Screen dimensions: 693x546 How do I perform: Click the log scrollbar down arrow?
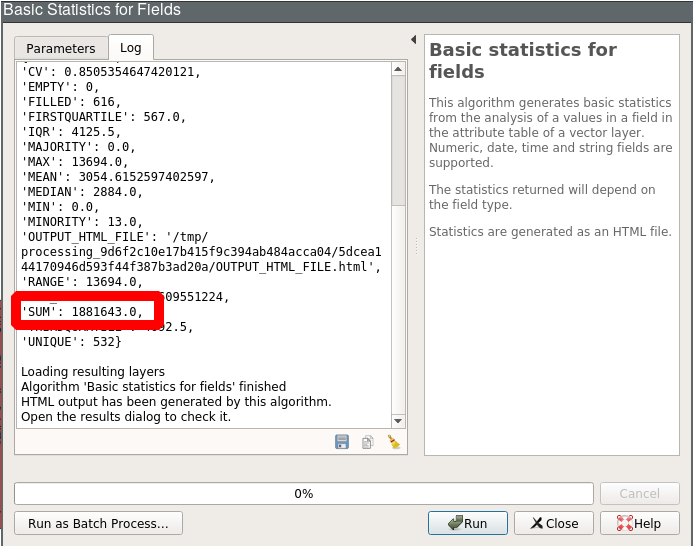click(398, 422)
